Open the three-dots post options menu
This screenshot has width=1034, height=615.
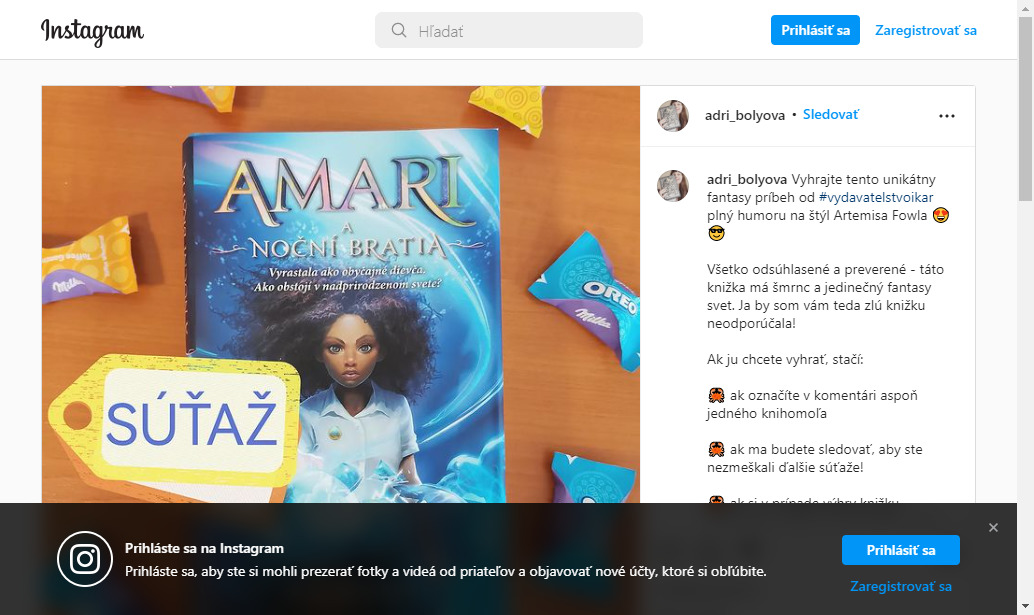946,116
